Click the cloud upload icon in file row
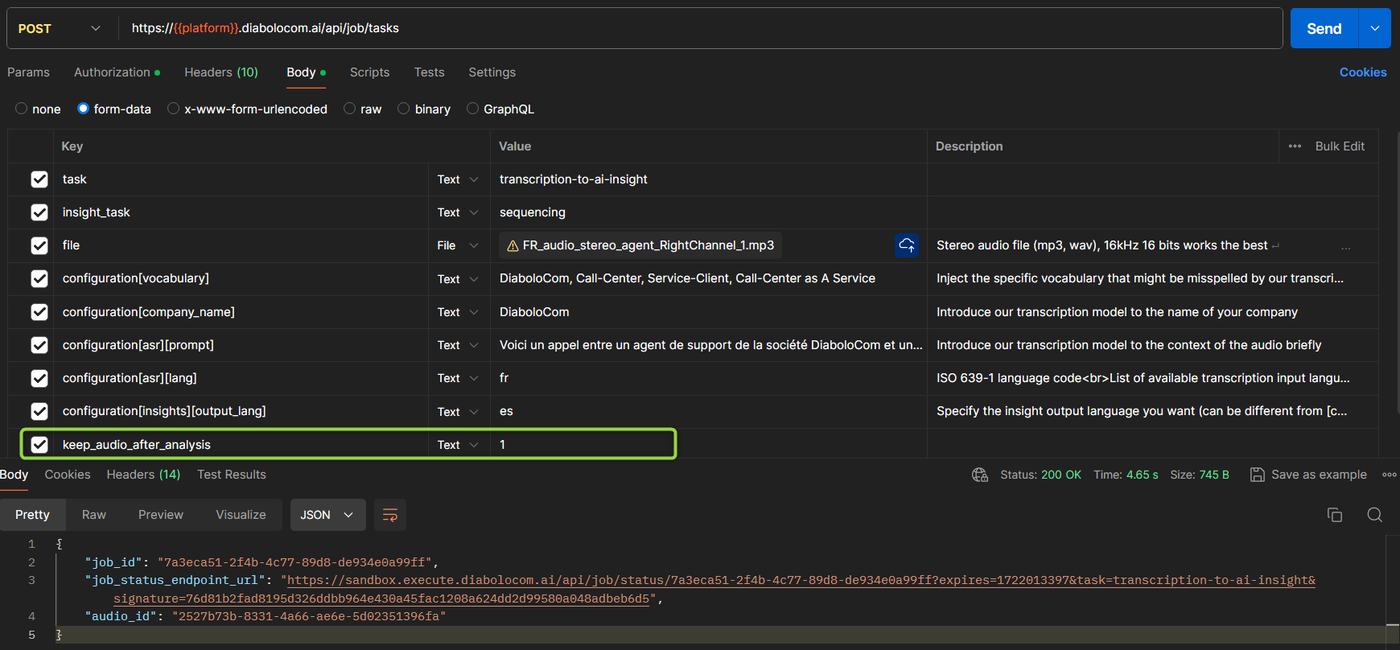The height and width of the screenshot is (650, 1400). click(906, 245)
